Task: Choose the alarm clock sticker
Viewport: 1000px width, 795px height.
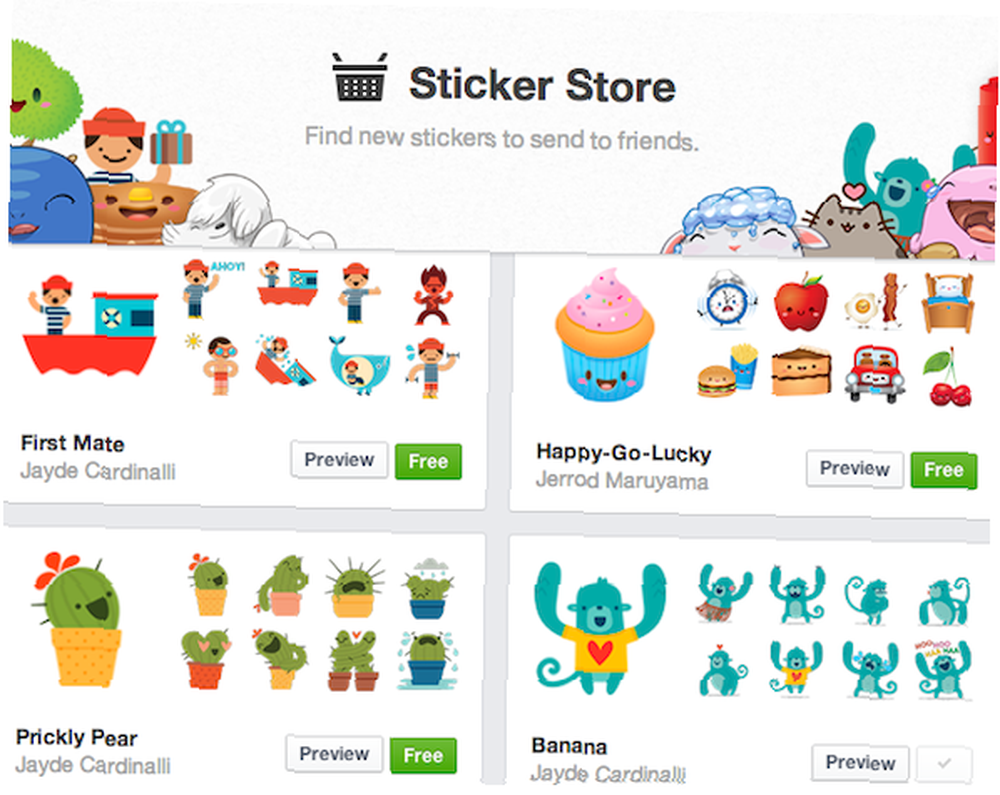Action: 727,299
